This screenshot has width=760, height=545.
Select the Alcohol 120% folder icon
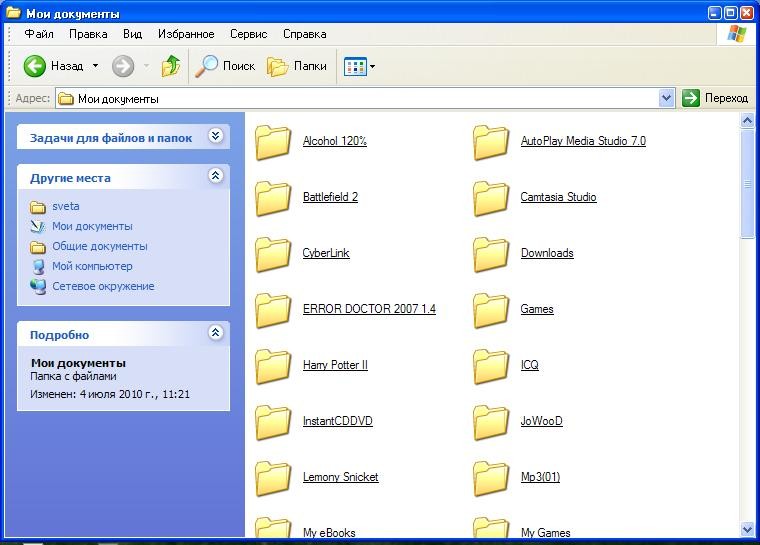273,142
